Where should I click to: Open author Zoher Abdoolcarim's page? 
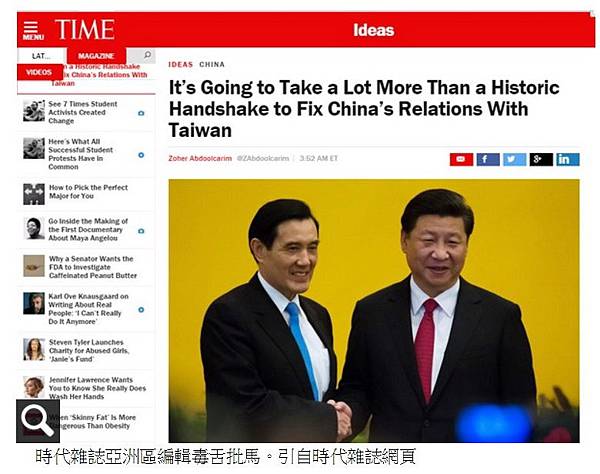[x=200, y=158]
